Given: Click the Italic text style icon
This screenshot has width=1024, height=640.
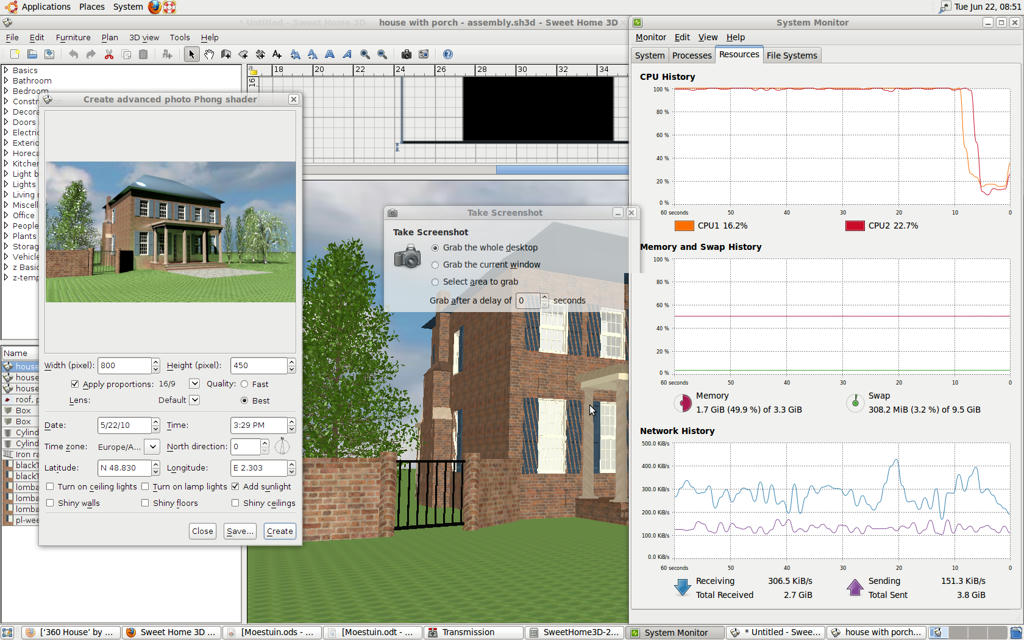Looking at the screenshot, I should [347, 54].
